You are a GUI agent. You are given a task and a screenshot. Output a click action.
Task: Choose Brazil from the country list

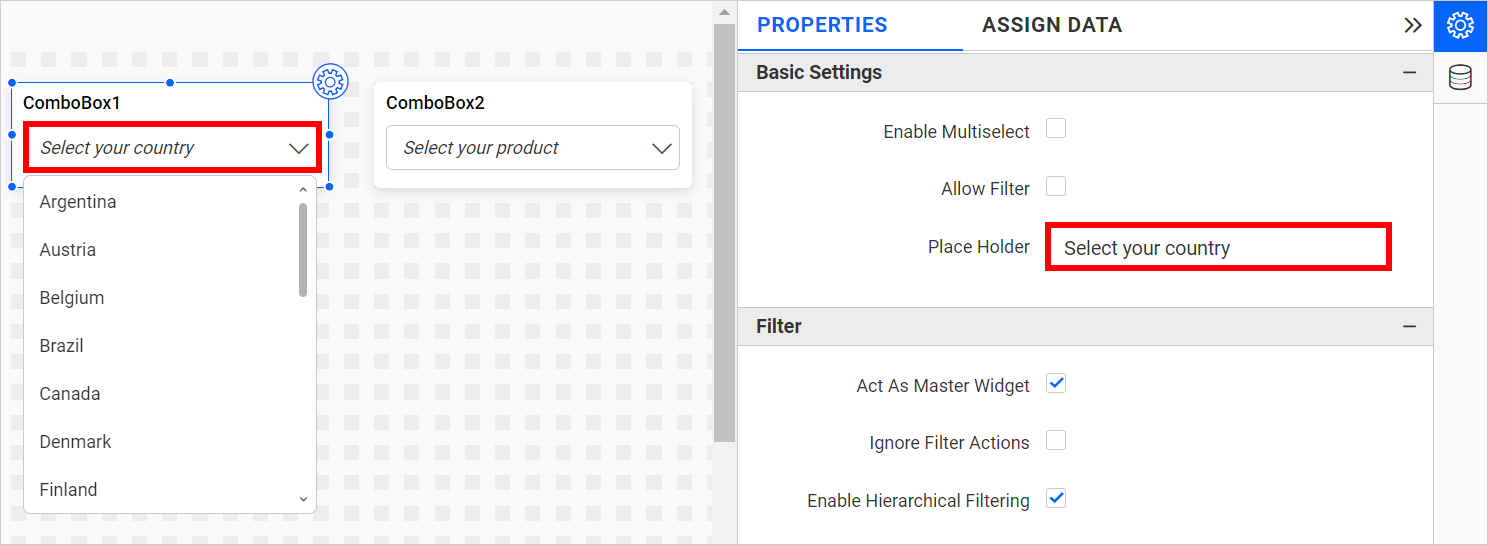coord(62,346)
